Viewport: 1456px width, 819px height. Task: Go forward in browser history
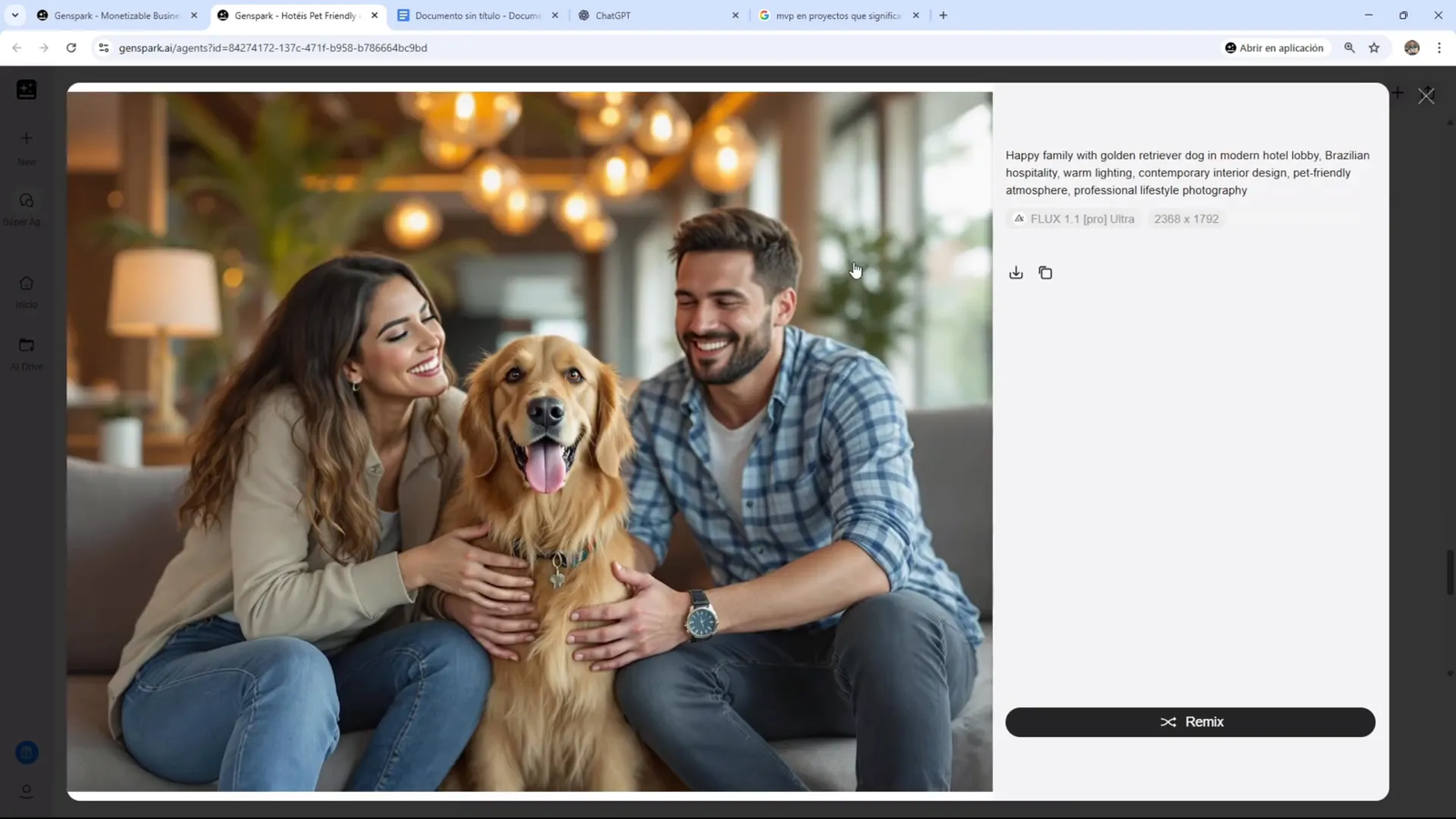[x=44, y=47]
